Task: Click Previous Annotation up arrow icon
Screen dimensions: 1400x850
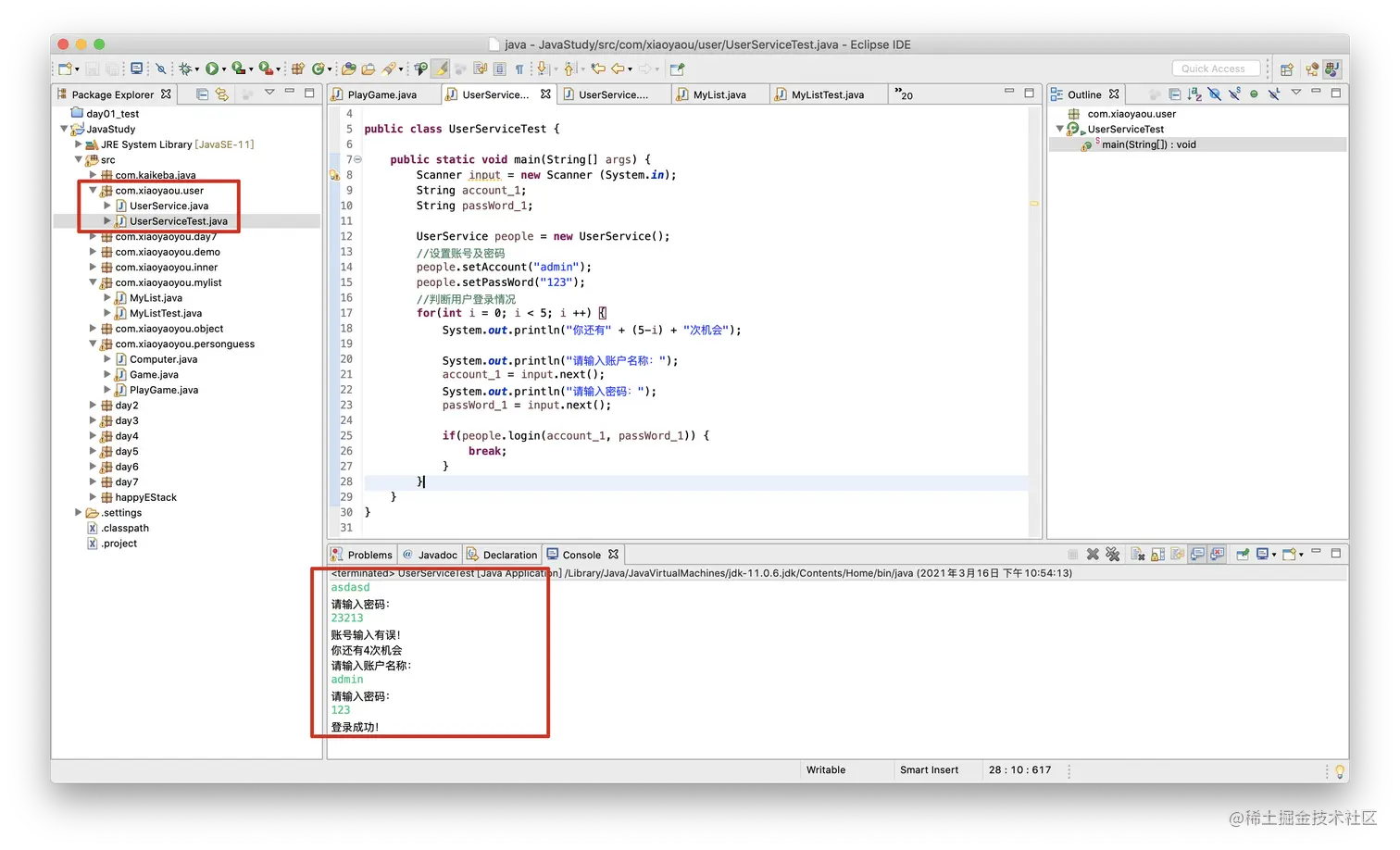Action: click(569, 69)
